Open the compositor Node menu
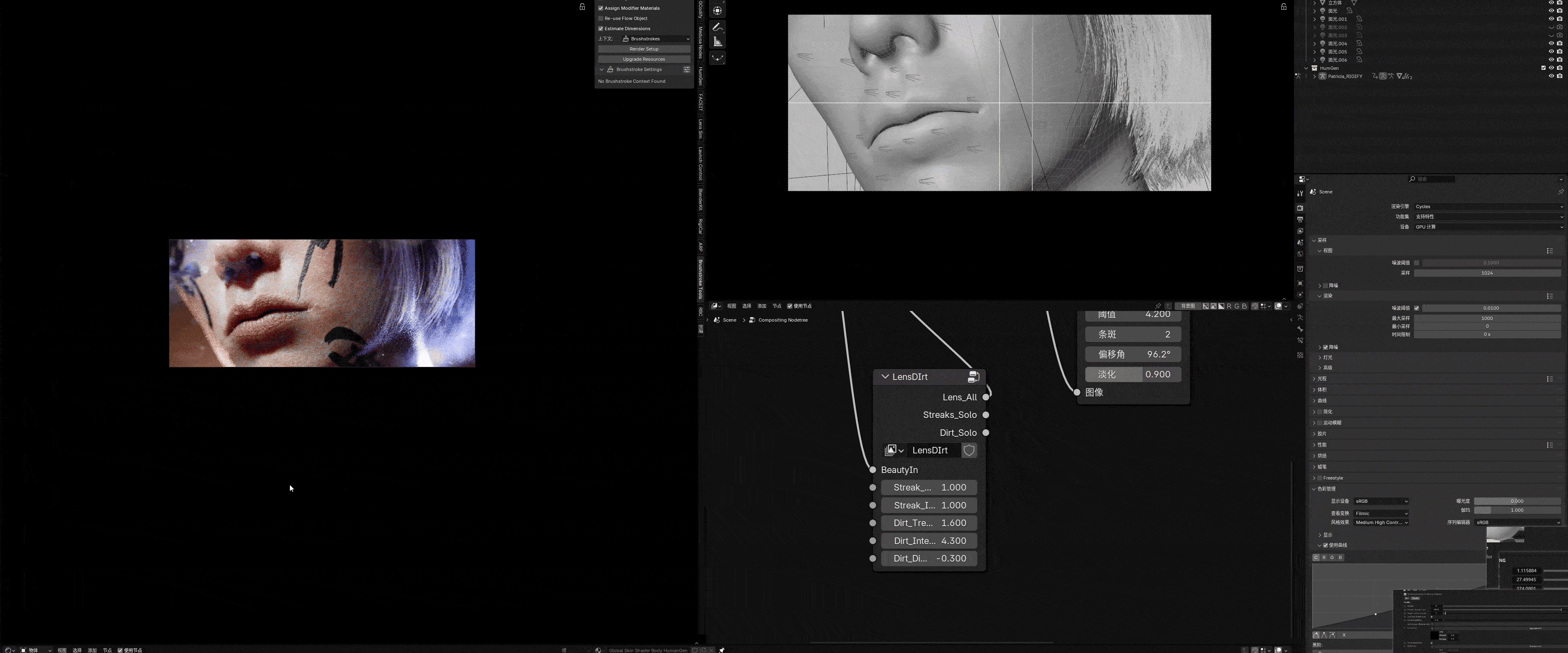 pos(776,306)
